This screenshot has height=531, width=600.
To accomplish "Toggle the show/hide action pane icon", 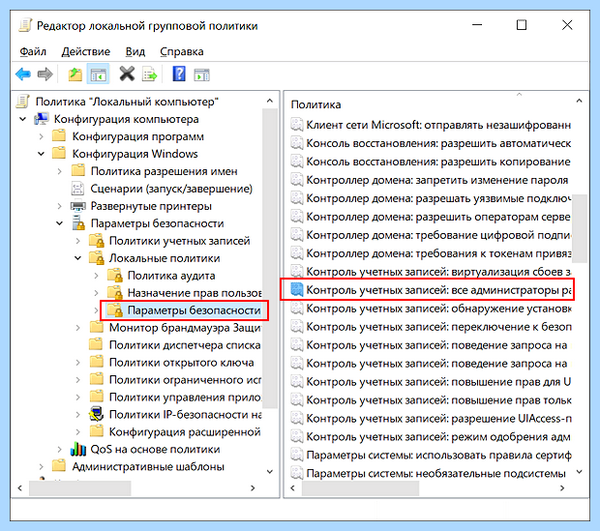I will pos(202,74).
